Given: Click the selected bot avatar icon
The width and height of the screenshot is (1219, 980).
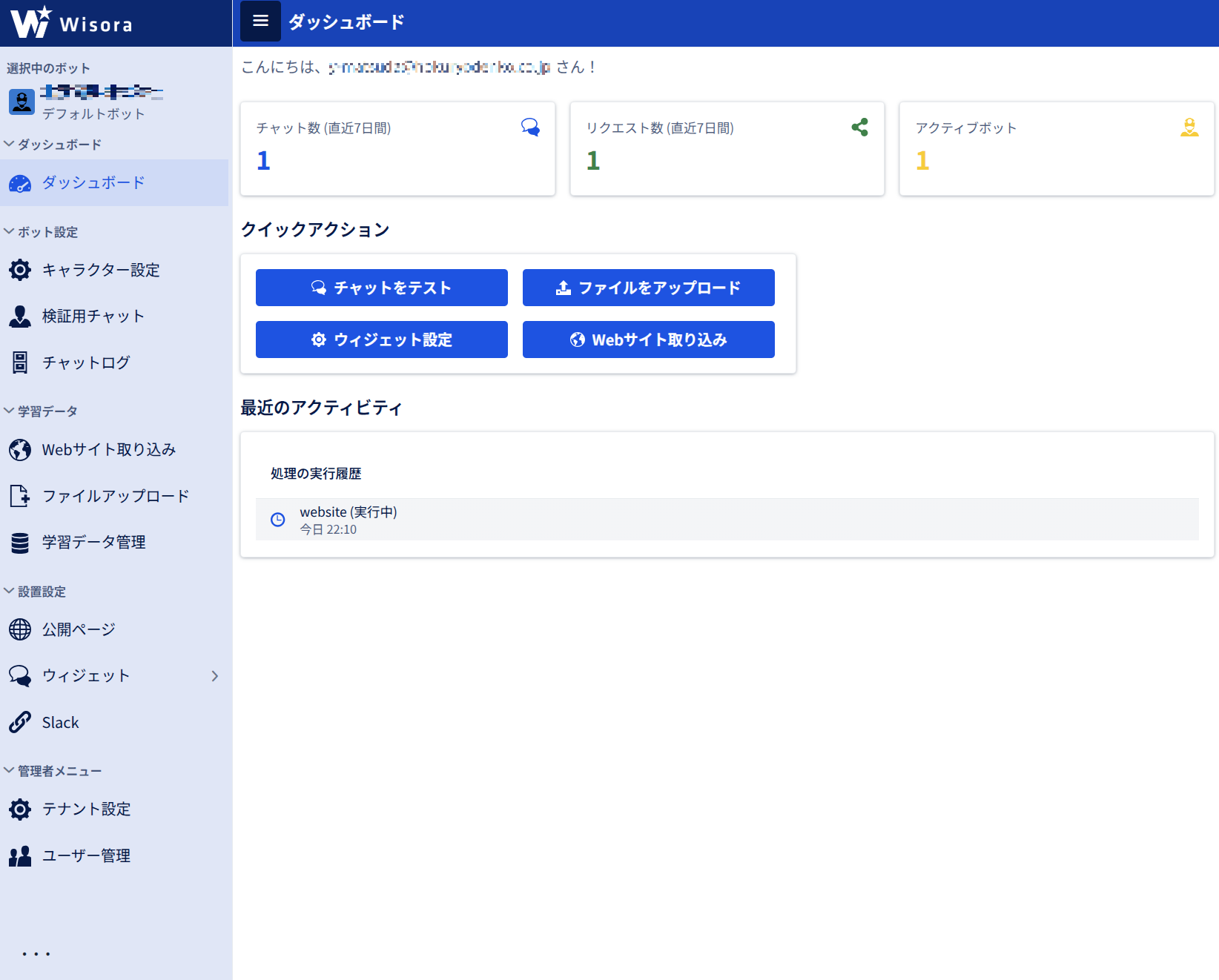Looking at the screenshot, I should [22, 102].
